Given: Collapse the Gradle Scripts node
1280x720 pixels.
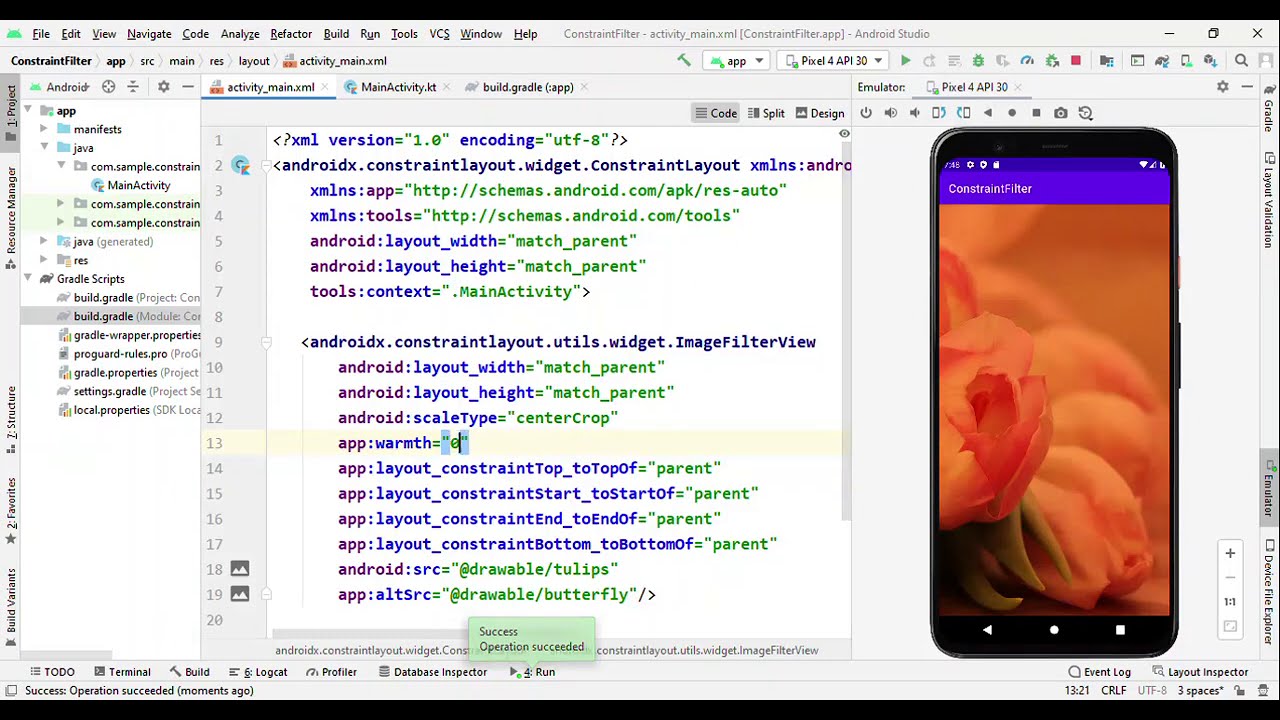Looking at the screenshot, I should (28, 279).
